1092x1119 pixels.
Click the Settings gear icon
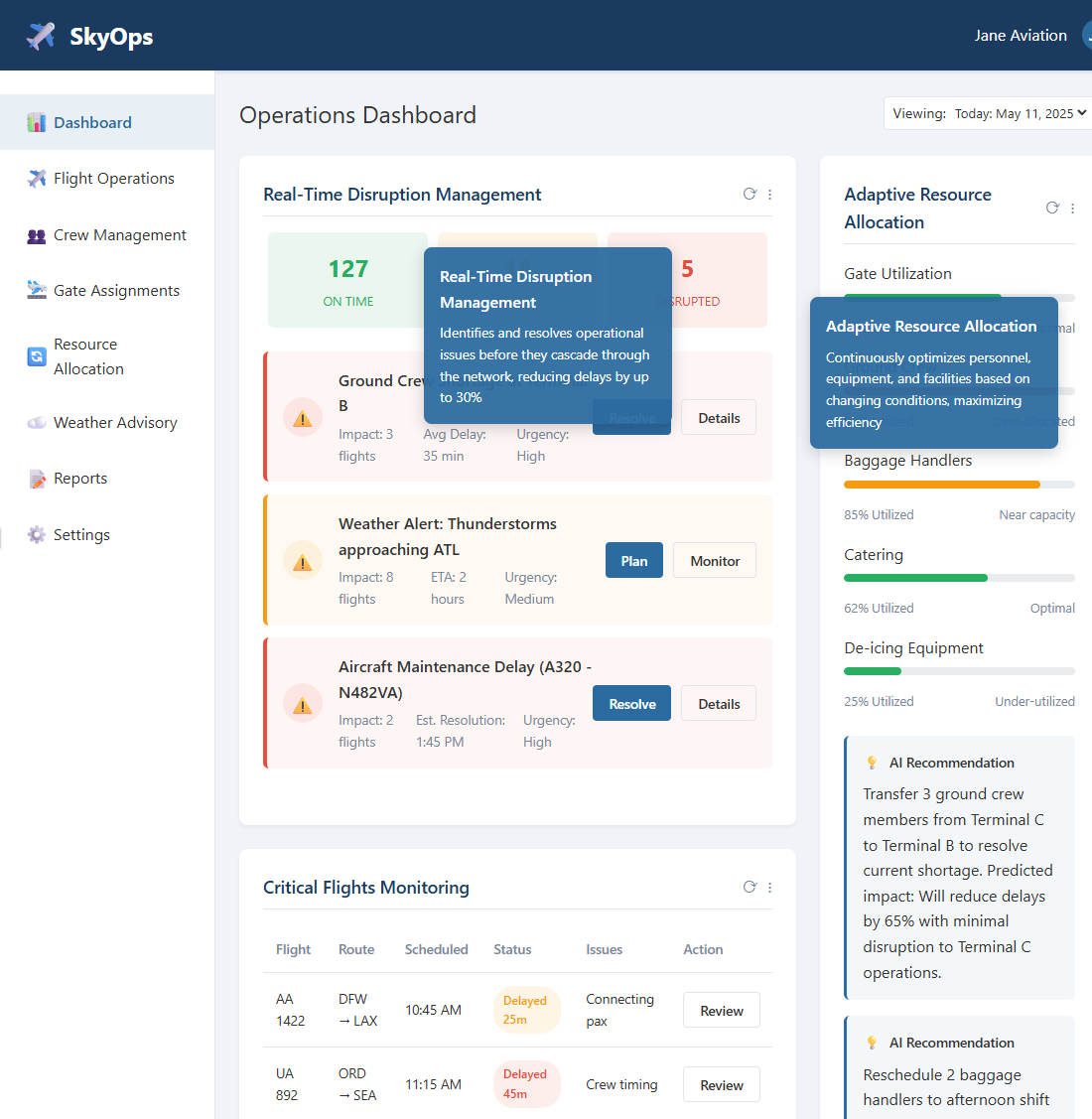coord(37,534)
